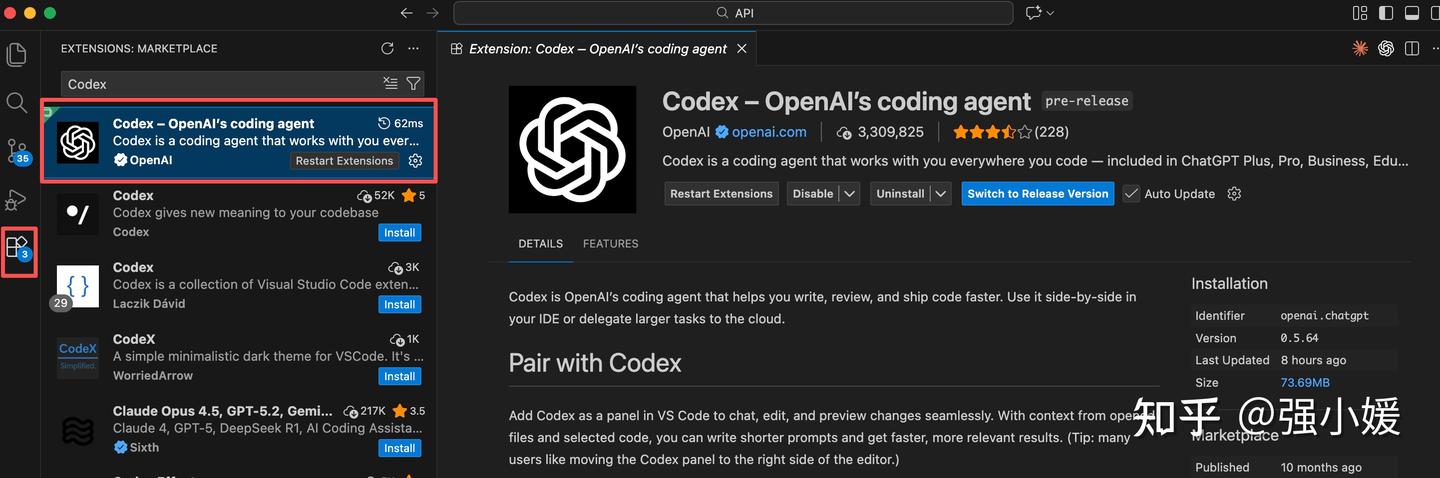Click Switch to Release Version

tap(1038, 194)
